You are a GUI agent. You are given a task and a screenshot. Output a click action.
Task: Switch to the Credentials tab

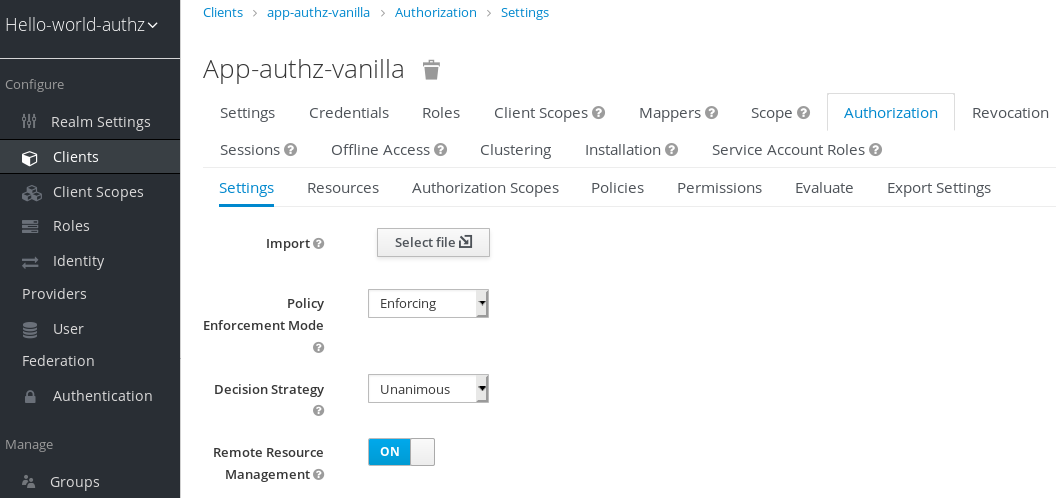click(x=349, y=113)
